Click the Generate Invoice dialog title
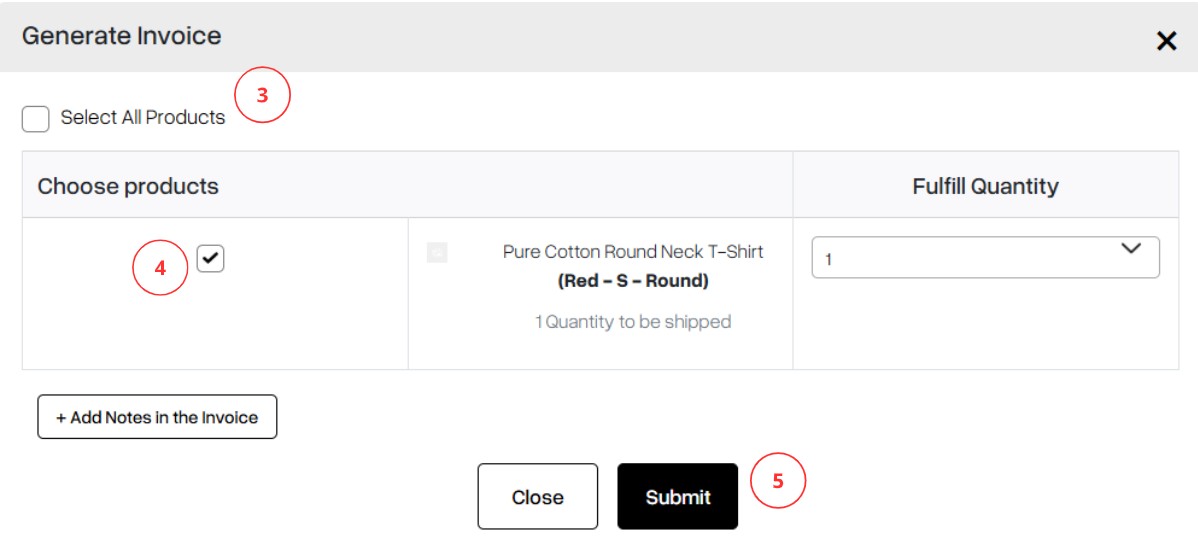The image size is (1198, 553). 121,36
